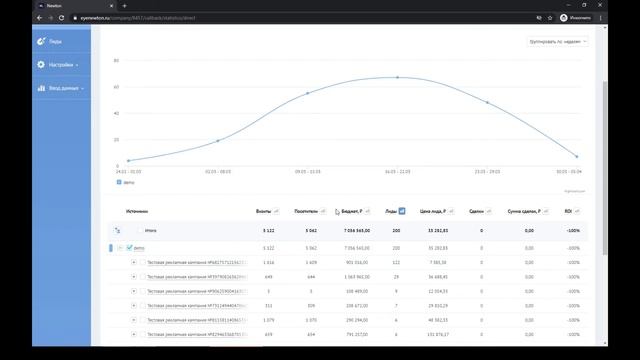Image resolution: width=640 pixels, height=360 pixels.
Task: Collapse the demo source row
Action: 120,248
